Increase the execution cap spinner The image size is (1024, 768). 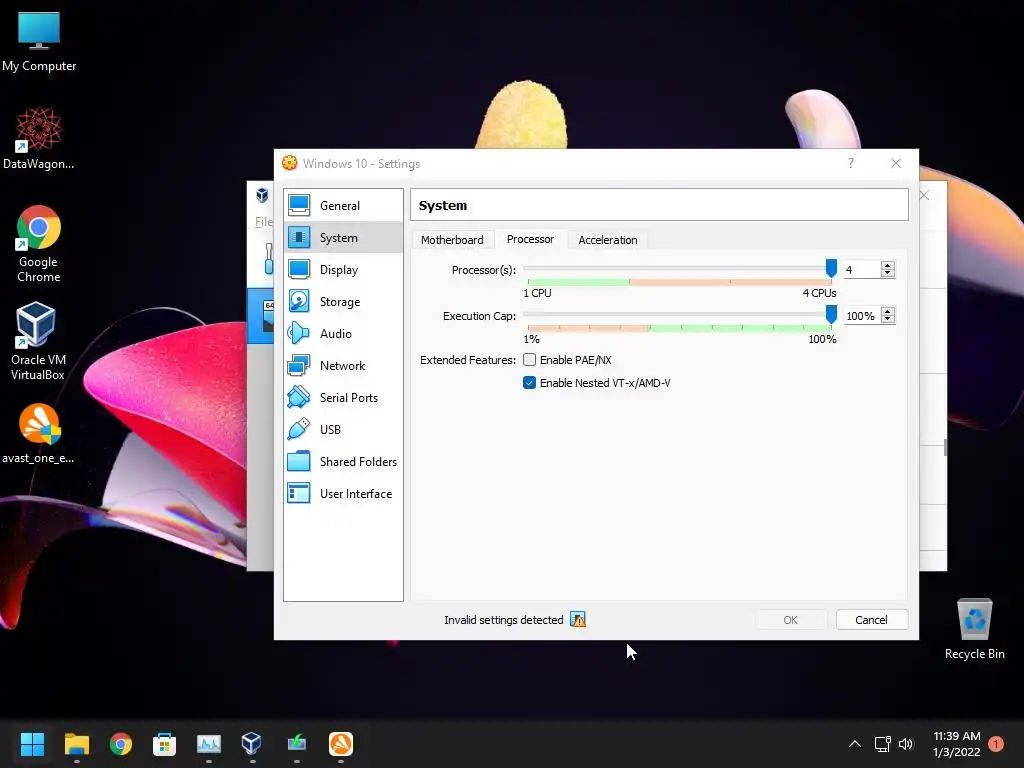click(888, 312)
